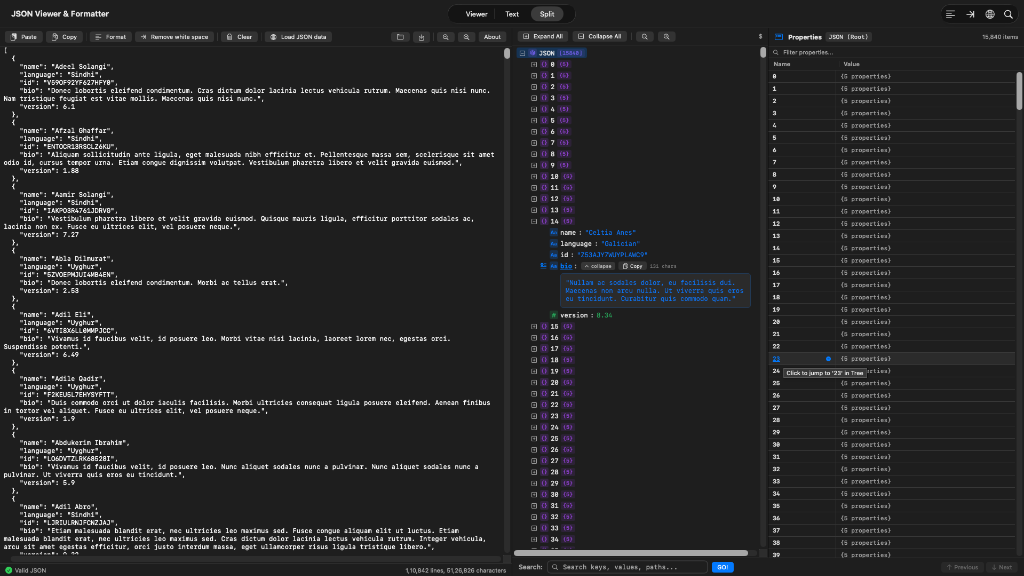
Task: Select the "Galician" language value
Action: pyautogui.click(x=620, y=244)
